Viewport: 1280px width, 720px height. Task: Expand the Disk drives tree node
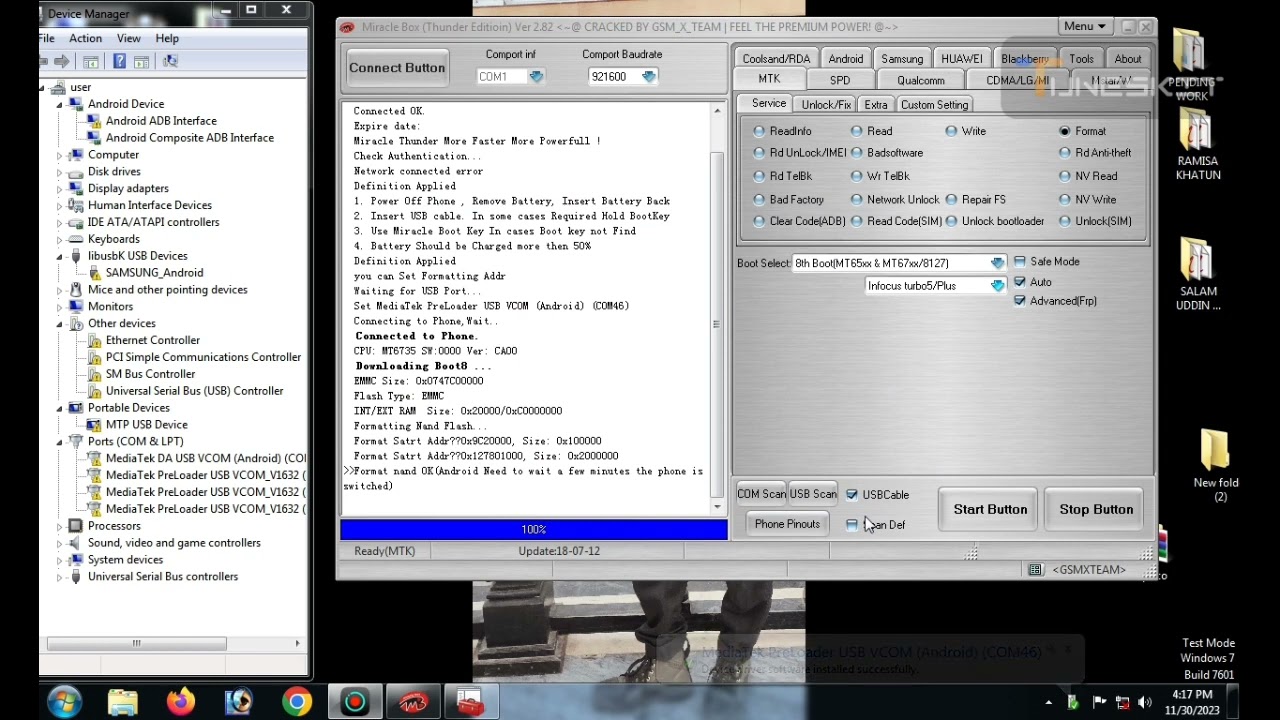(x=60, y=172)
